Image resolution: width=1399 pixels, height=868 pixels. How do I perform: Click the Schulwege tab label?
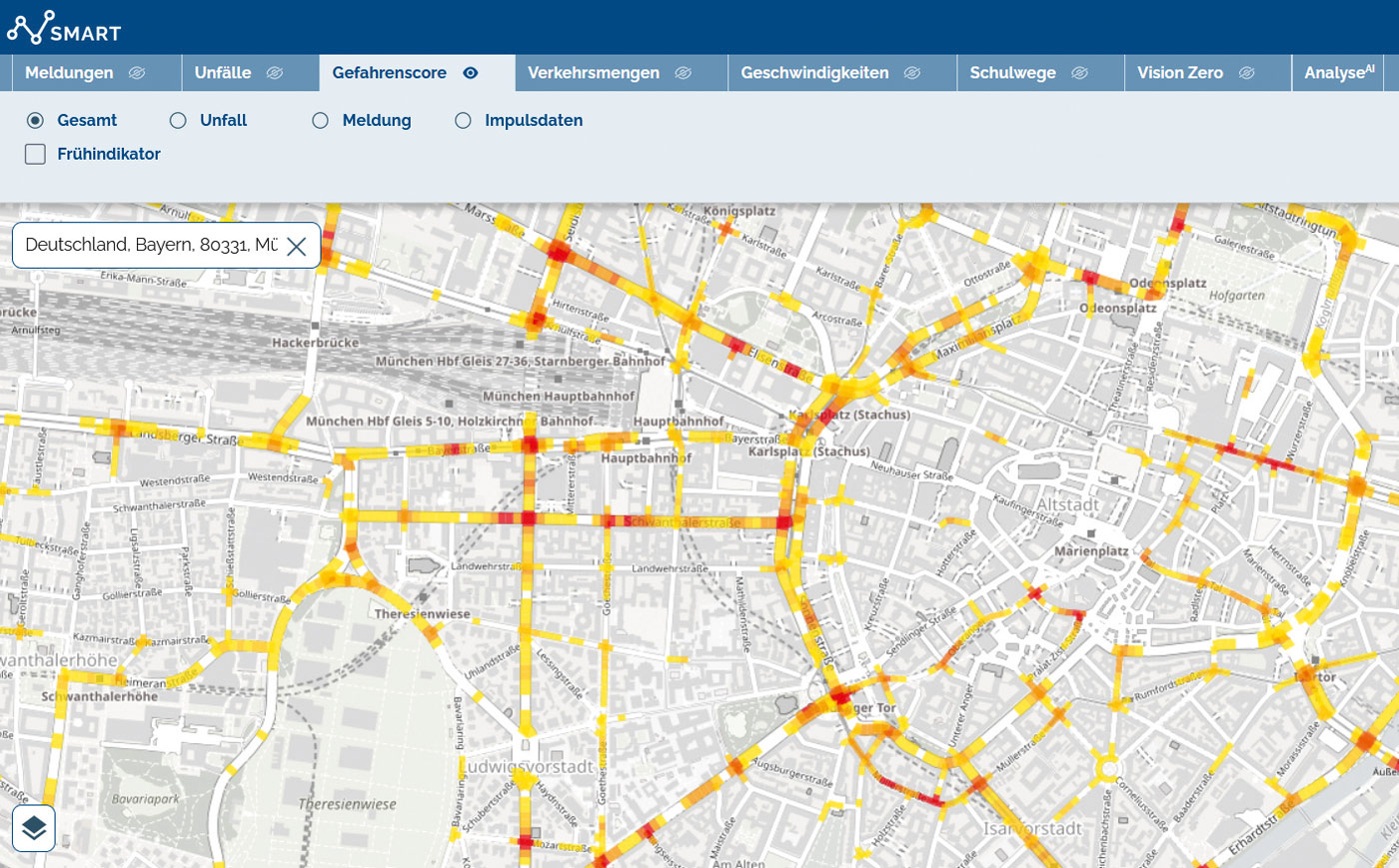[1012, 73]
